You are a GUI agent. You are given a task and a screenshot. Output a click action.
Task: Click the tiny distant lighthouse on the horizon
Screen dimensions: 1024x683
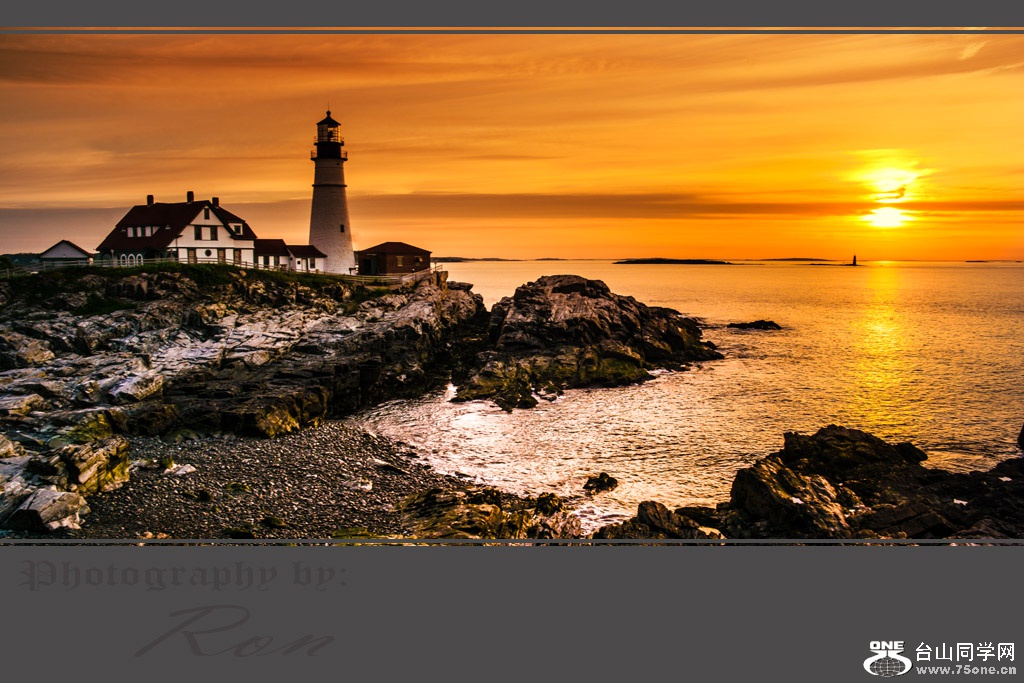[854, 260]
